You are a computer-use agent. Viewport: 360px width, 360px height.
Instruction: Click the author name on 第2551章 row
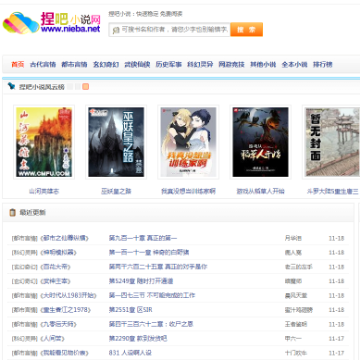coord(299,310)
